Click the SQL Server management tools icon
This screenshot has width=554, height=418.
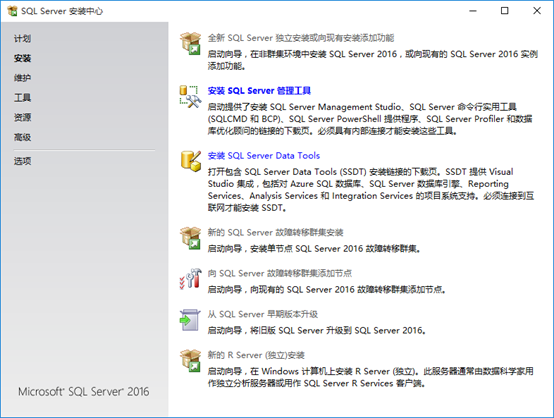coord(190,96)
